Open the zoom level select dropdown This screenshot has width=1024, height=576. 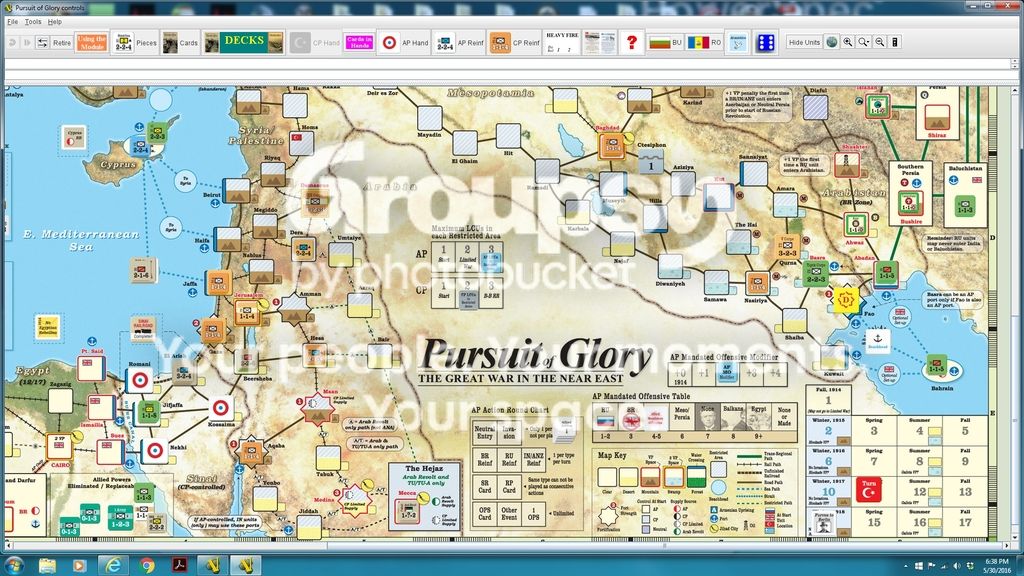[863, 42]
